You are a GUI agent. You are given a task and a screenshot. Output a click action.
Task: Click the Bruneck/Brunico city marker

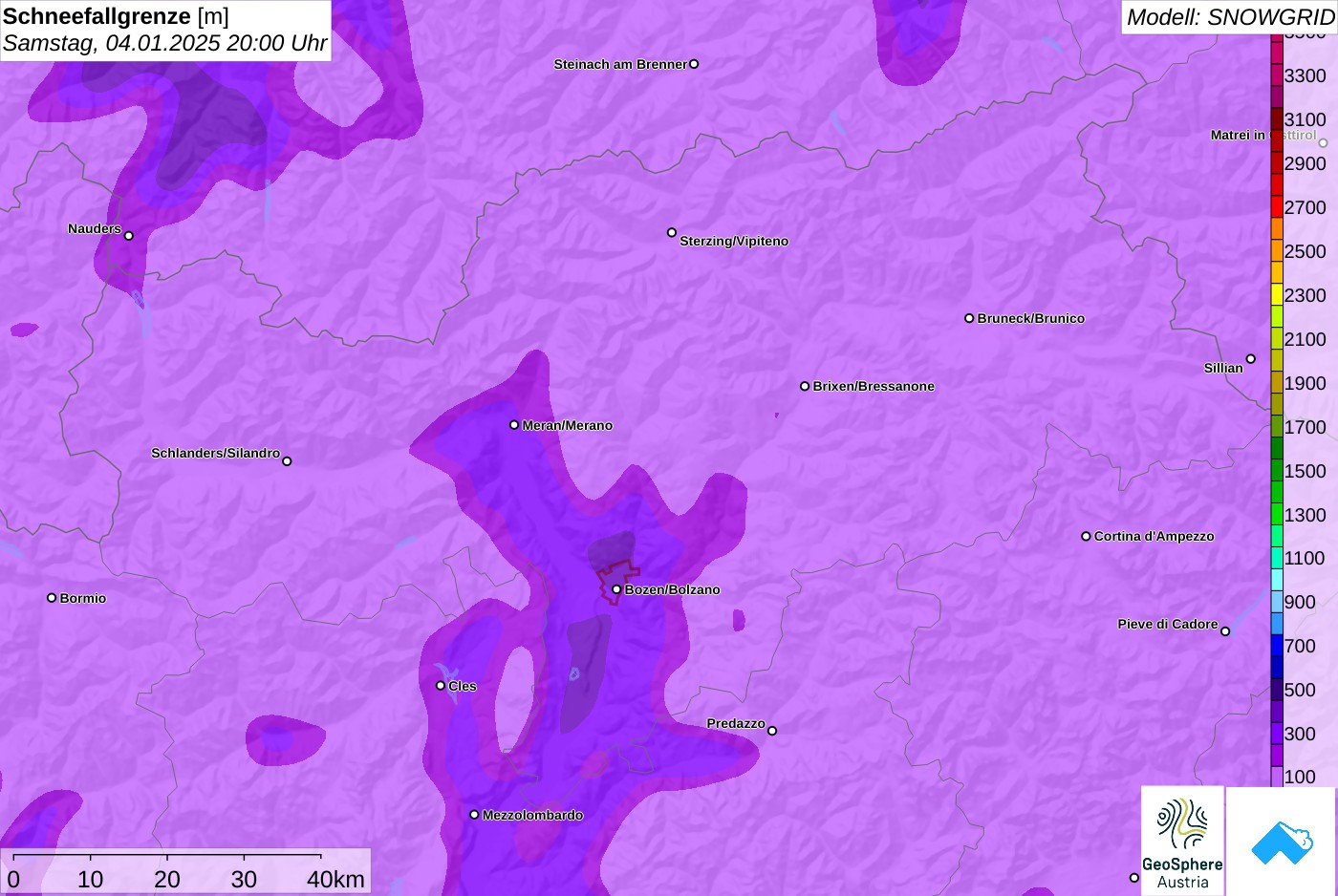click(x=969, y=318)
